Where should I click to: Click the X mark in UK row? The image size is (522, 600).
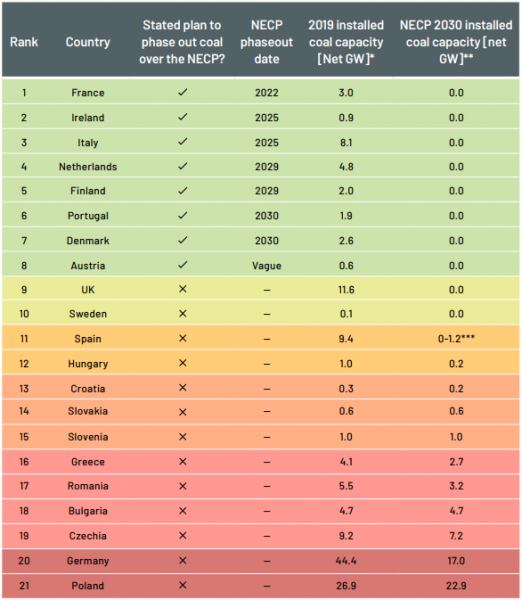(x=183, y=289)
